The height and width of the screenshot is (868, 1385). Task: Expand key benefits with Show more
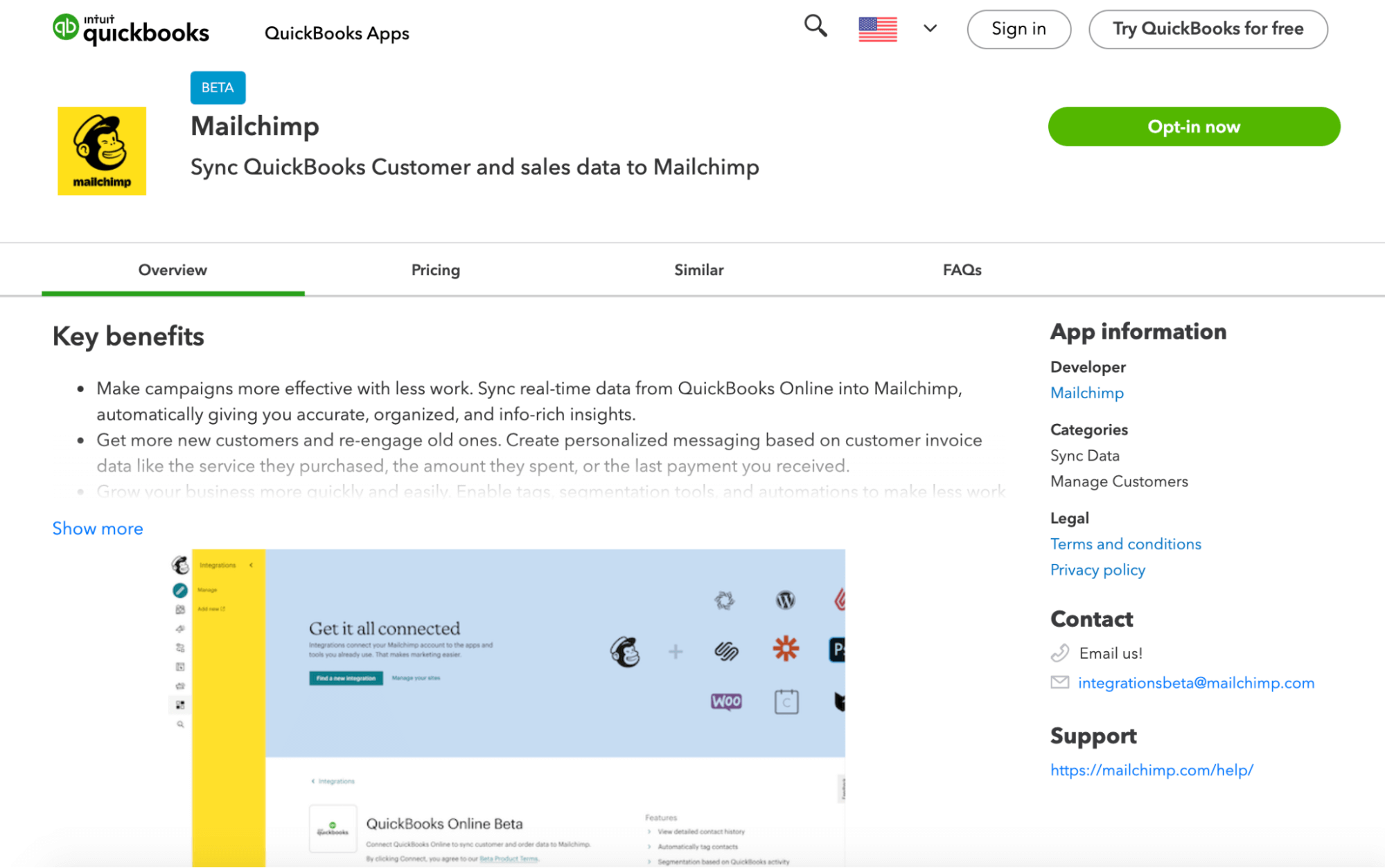(x=98, y=529)
